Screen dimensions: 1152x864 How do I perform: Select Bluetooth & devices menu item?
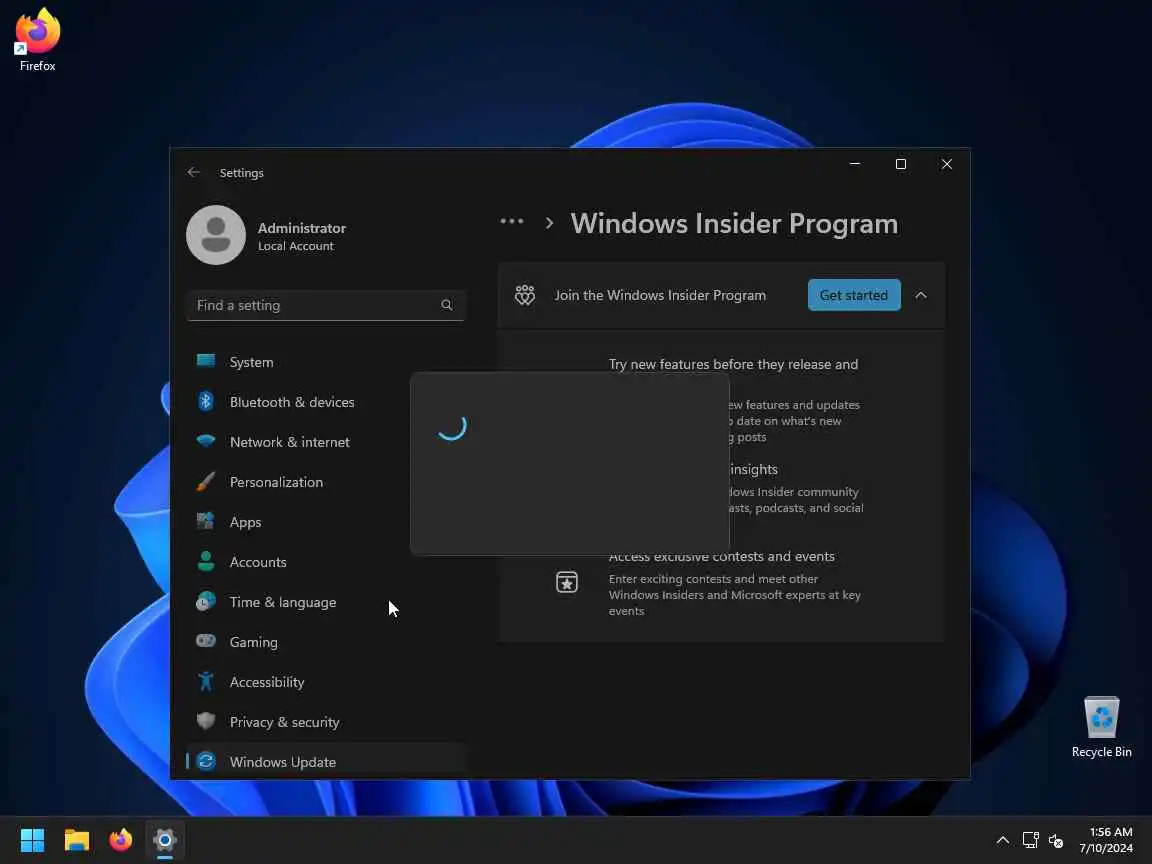click(292, 402)
